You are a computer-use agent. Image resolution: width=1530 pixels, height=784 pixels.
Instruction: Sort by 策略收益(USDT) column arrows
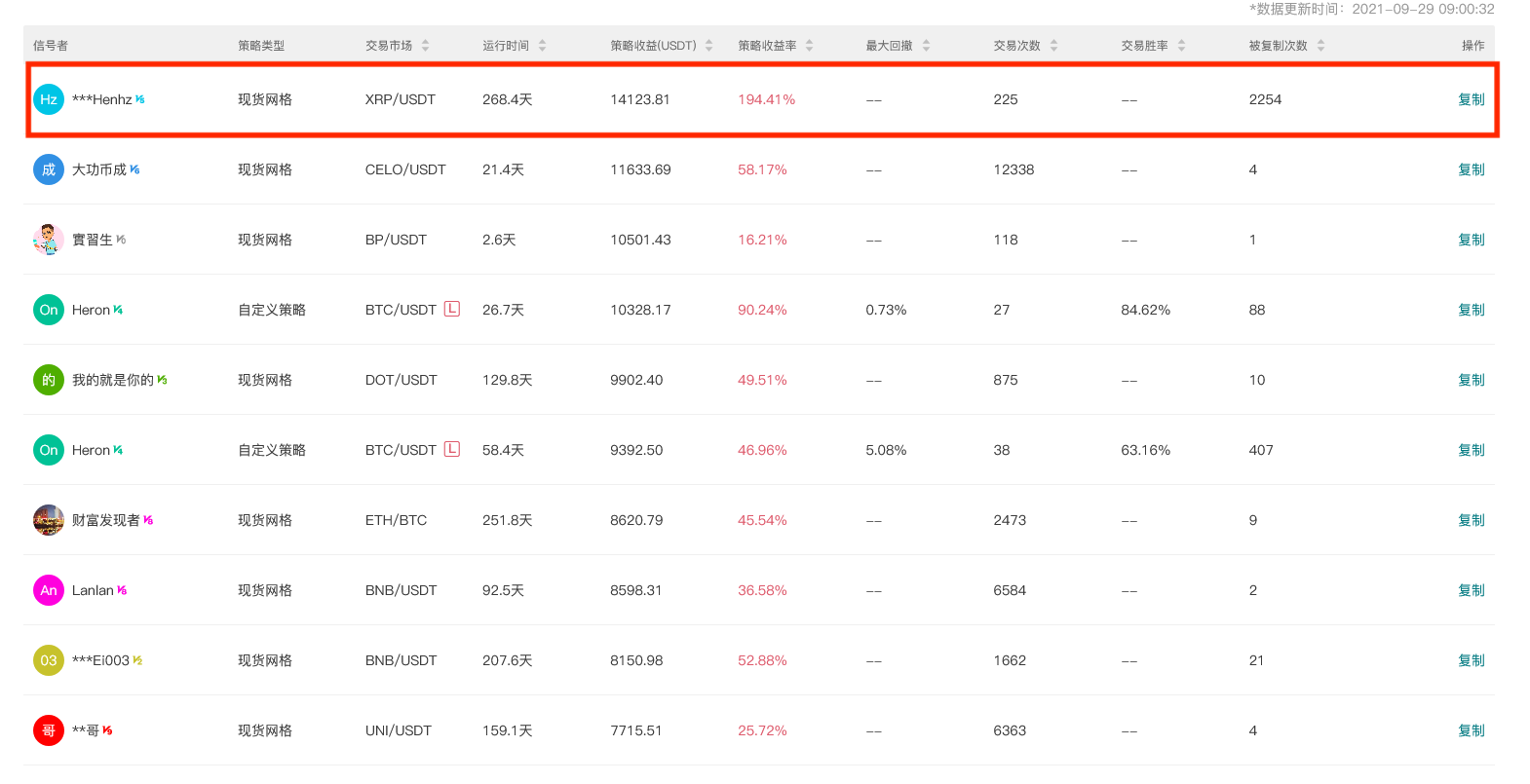pyautogui.click(x=709, y=46)
